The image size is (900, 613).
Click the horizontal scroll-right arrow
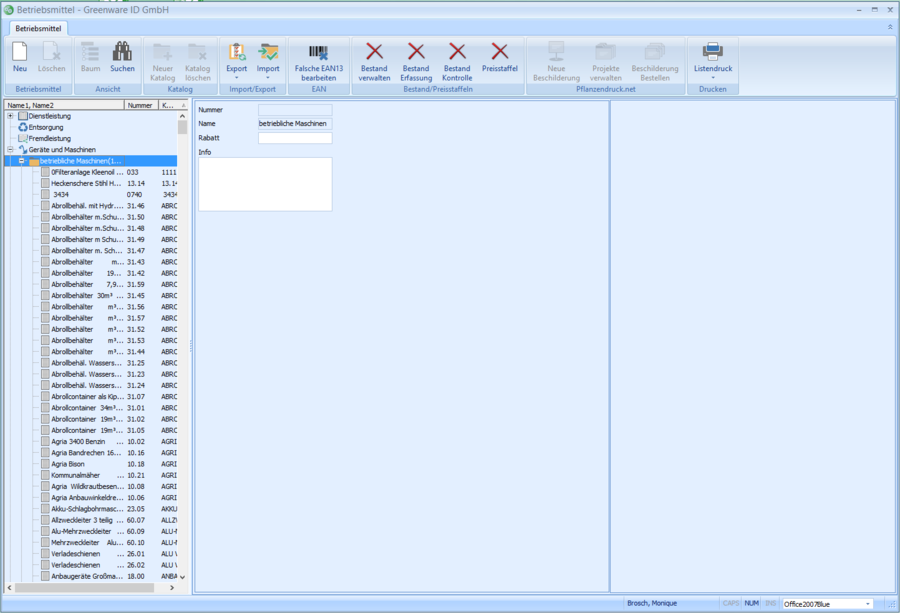click(172, 588)
